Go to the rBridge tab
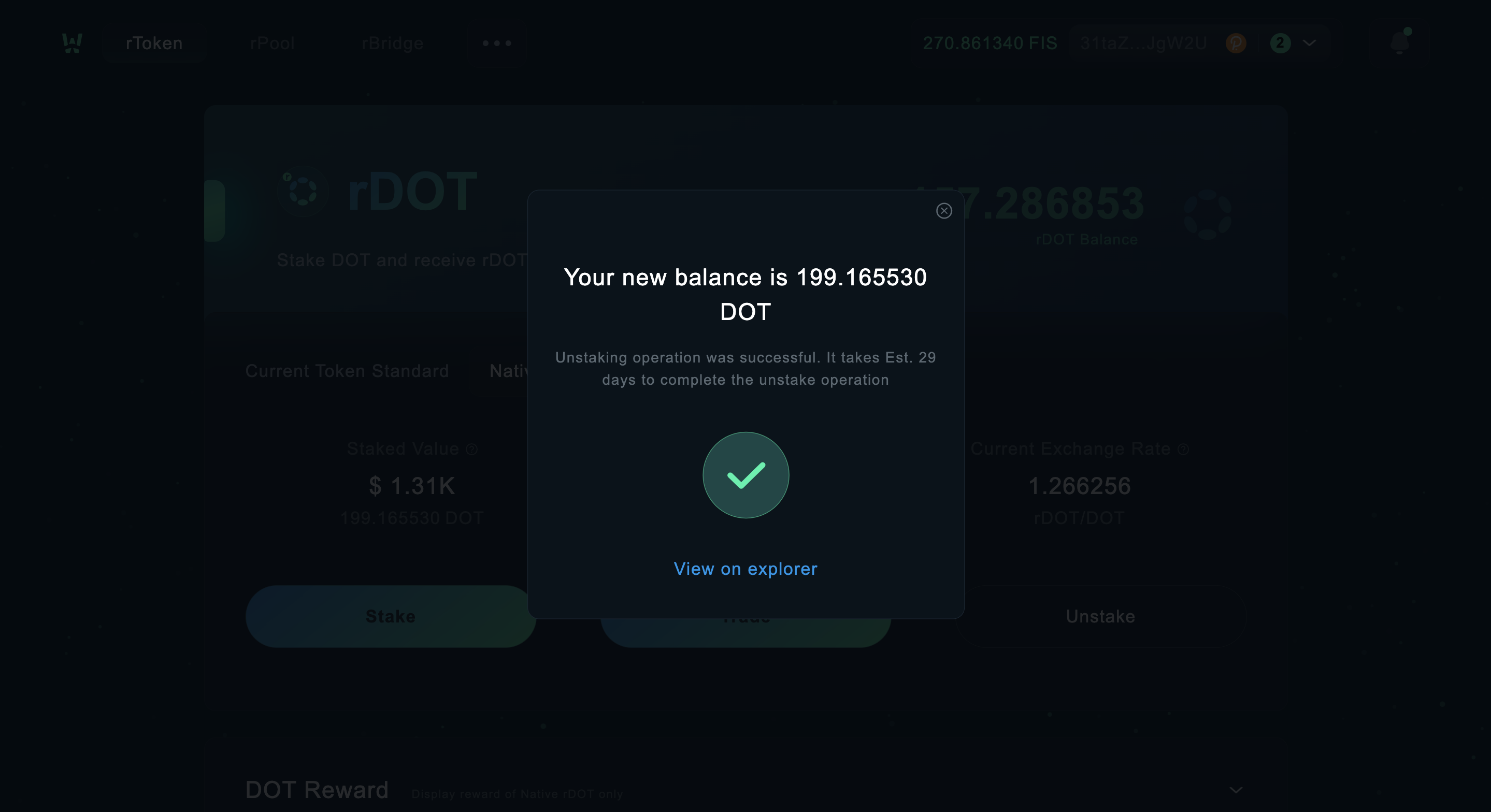The image size is (1491, 812). pyautogui.click(x=392, y=44)
